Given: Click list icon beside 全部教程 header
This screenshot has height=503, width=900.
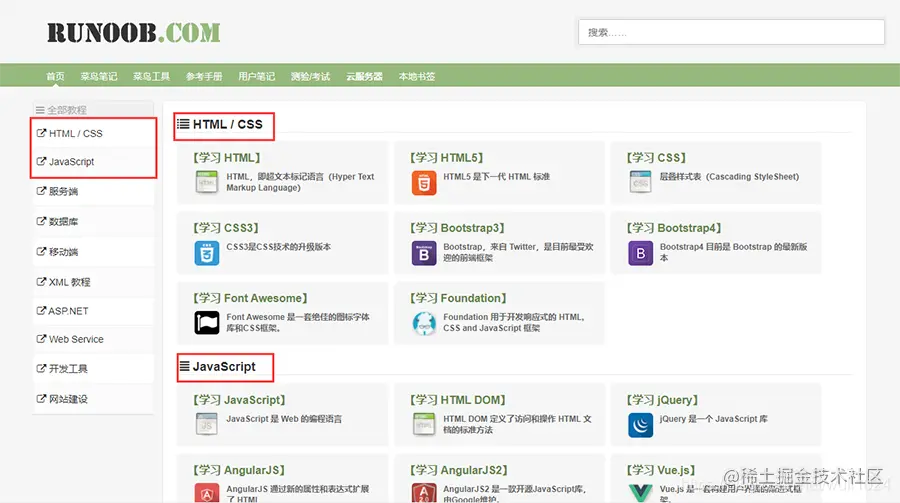Looking at the screenshot, I should [x=40, y=110].
